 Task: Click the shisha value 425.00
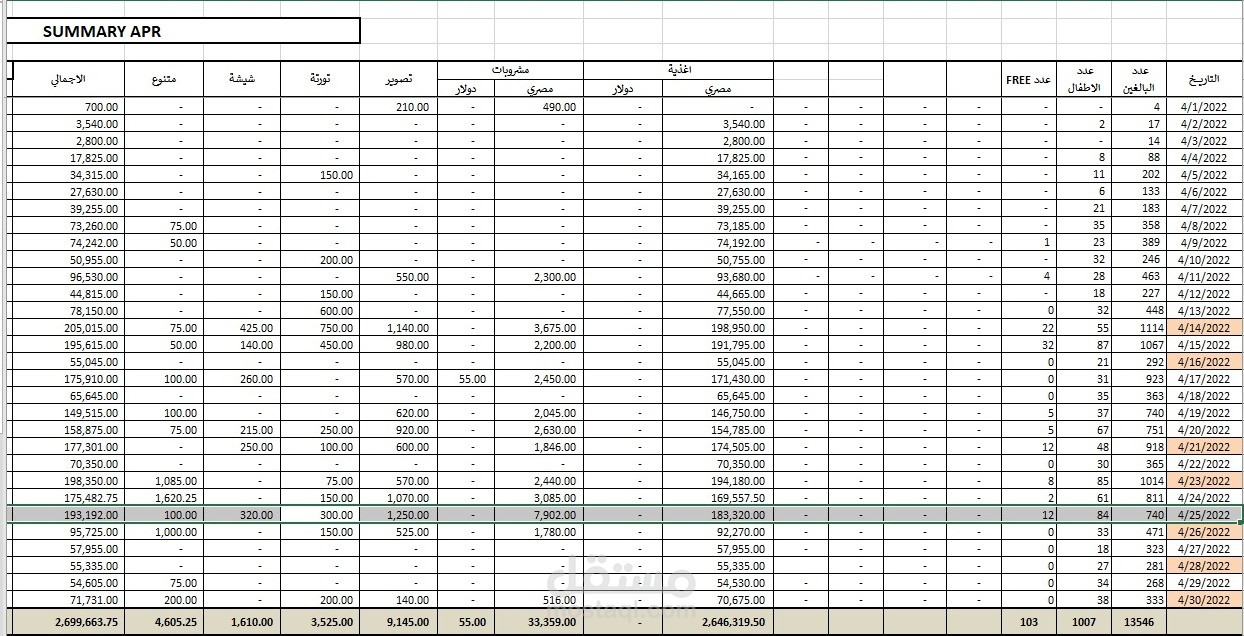[x=241, y=327]
